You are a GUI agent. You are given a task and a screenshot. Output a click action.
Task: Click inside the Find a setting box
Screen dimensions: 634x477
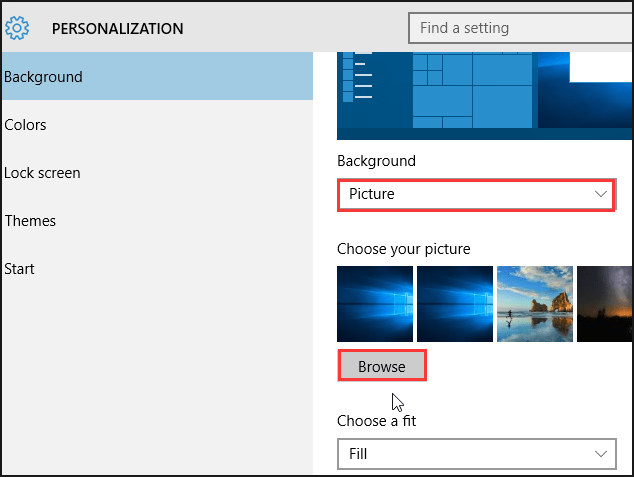pos(520,28)
